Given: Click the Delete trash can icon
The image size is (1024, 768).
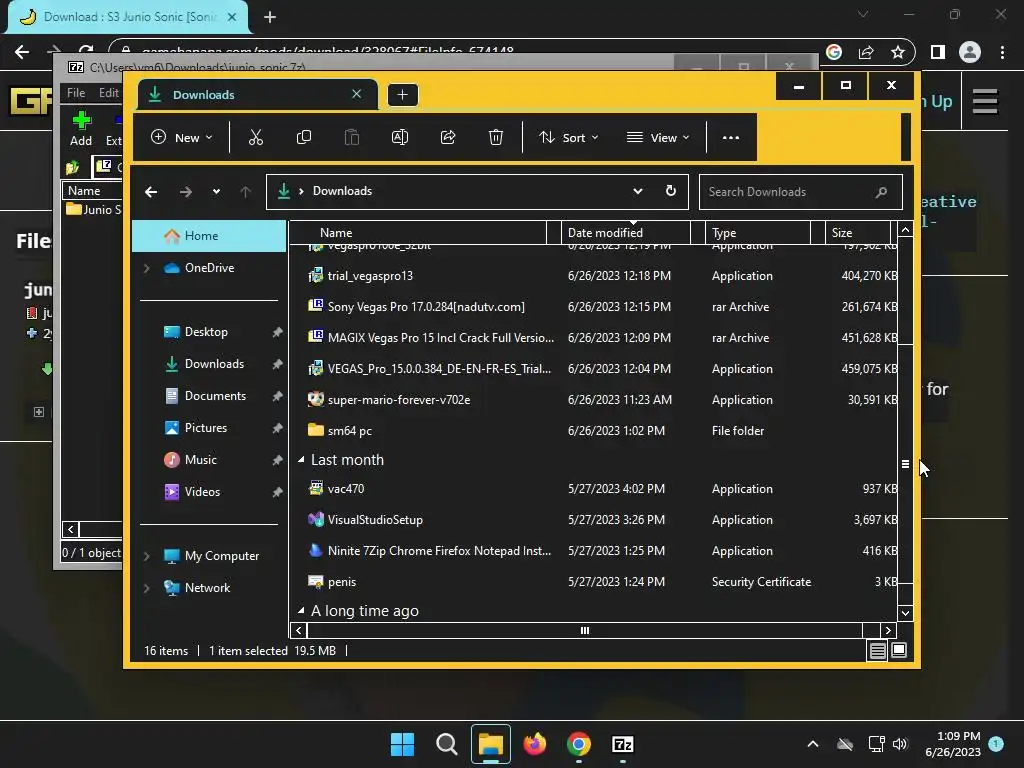Looking at the screenshot, I should 496,137.
